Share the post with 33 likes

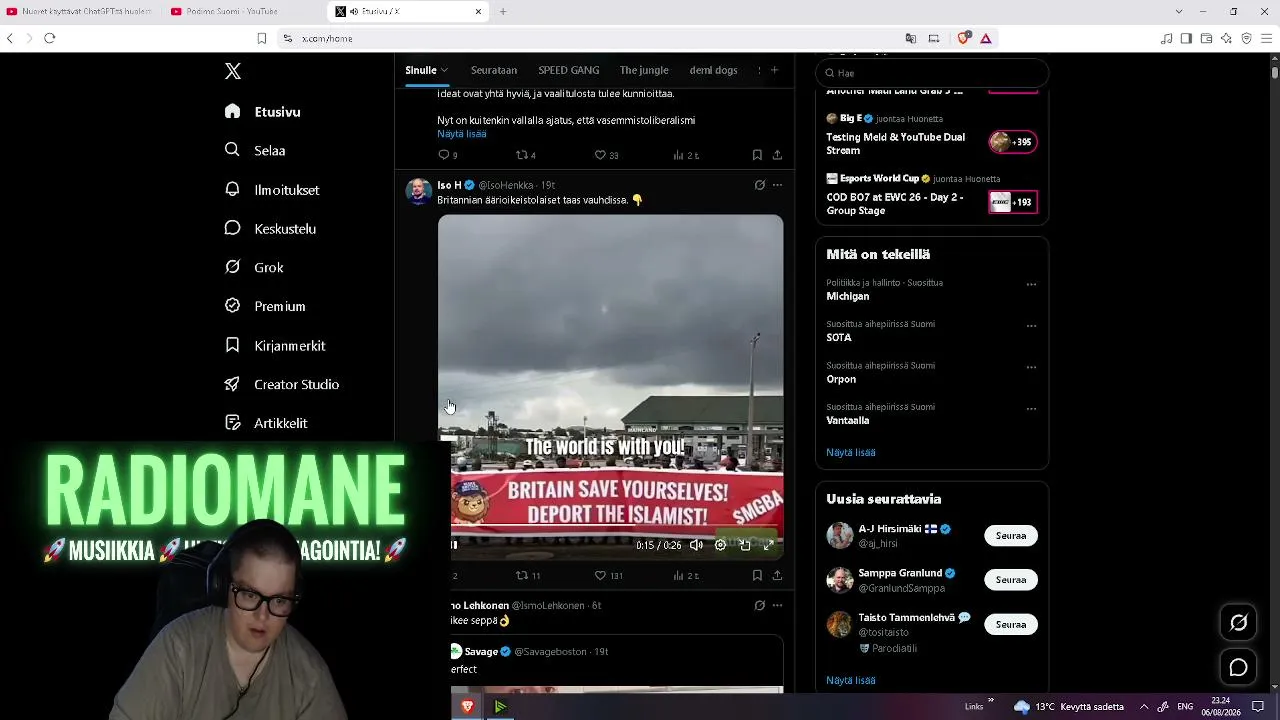click(x=777, y=155)
